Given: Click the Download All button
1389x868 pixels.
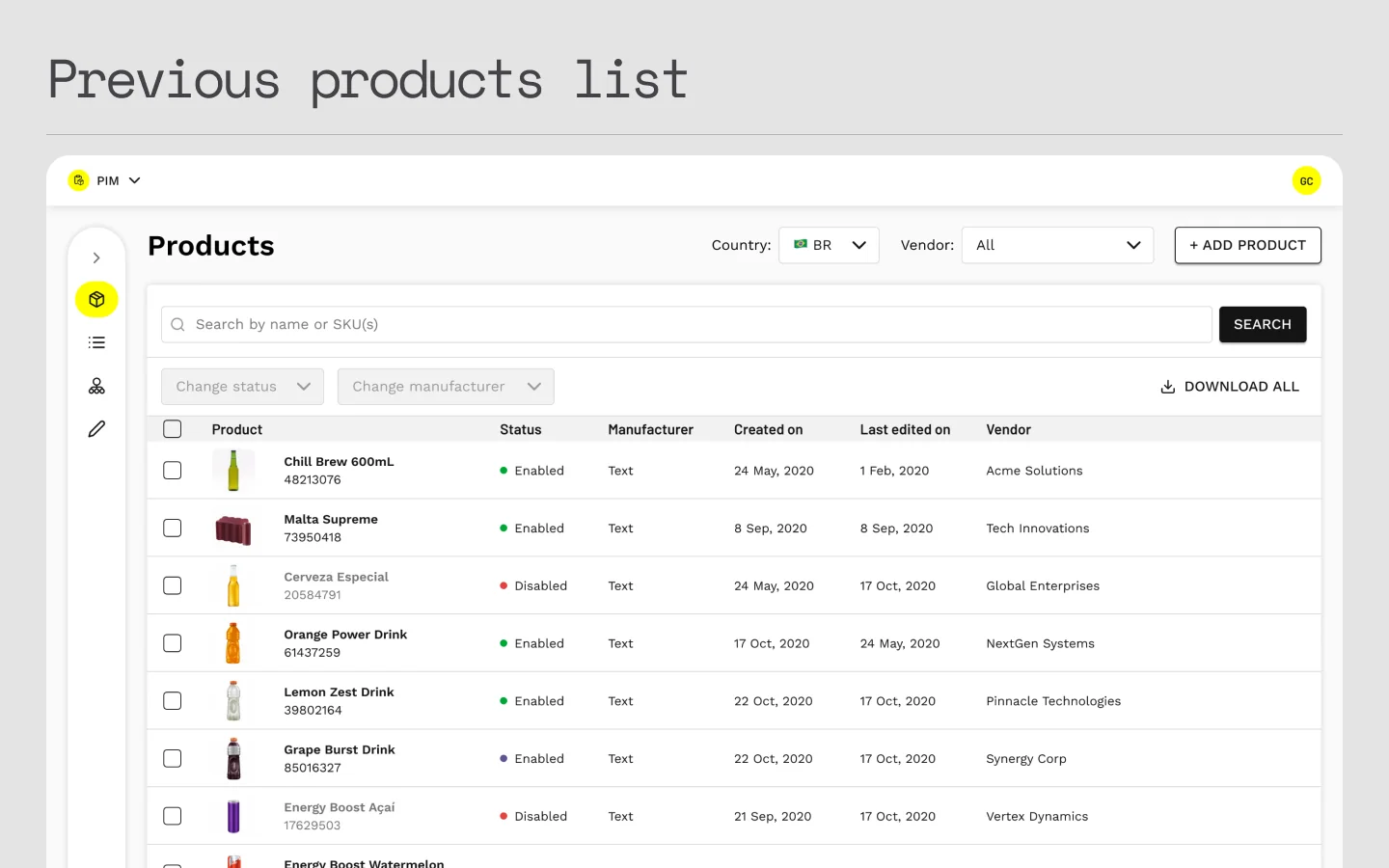Looking at the screenshot, I should pos(1230,387).
